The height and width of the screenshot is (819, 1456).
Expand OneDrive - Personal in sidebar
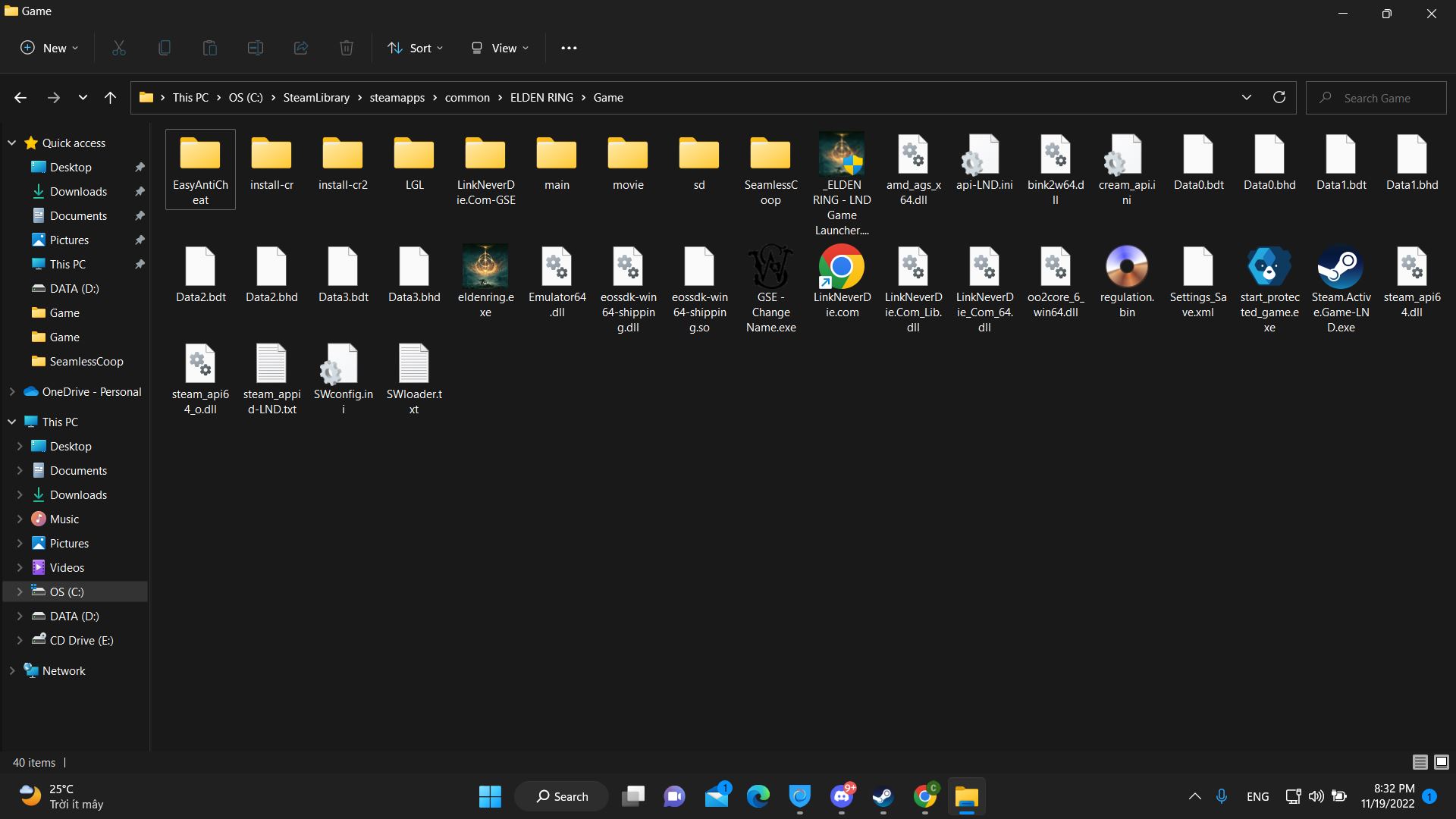11,391
